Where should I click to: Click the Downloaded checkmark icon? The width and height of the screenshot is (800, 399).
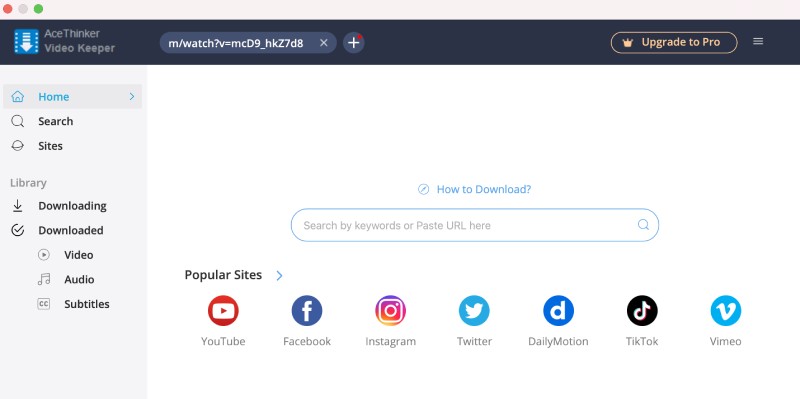(18, 230)
